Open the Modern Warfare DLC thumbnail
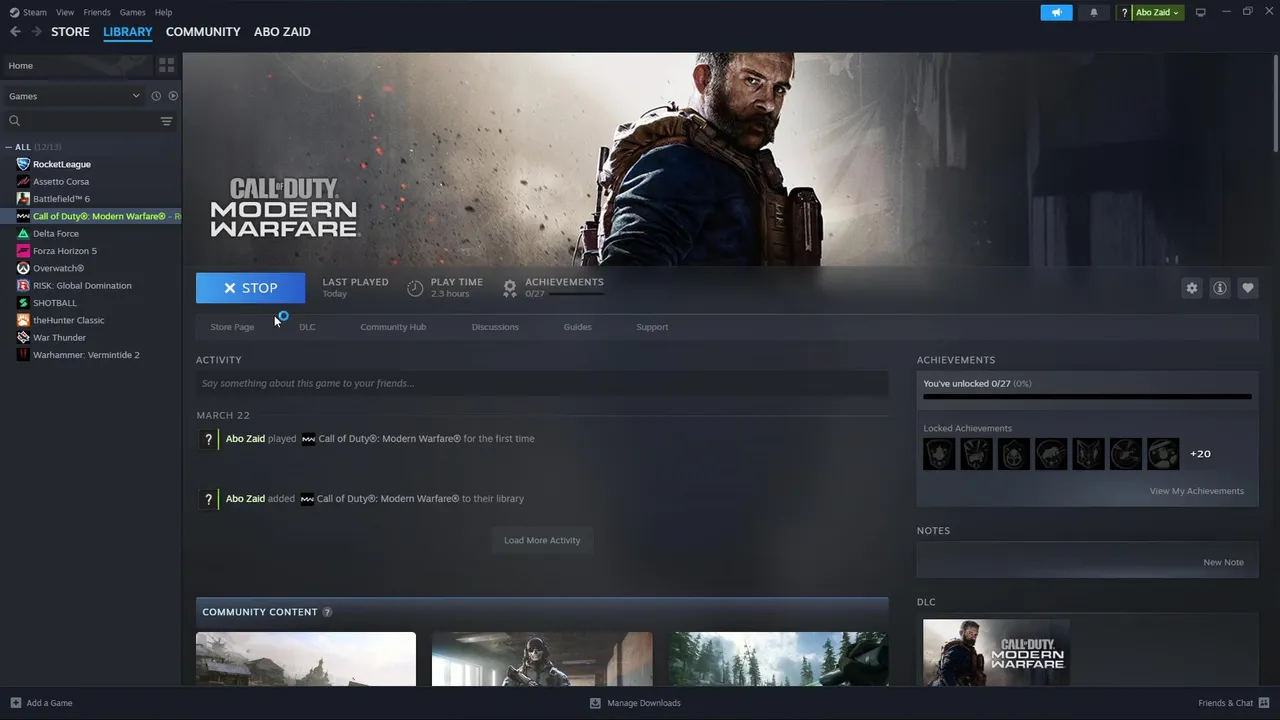The width and height of the screenshot is (1280, 720). pyautogui.click(x=996, y=653)
